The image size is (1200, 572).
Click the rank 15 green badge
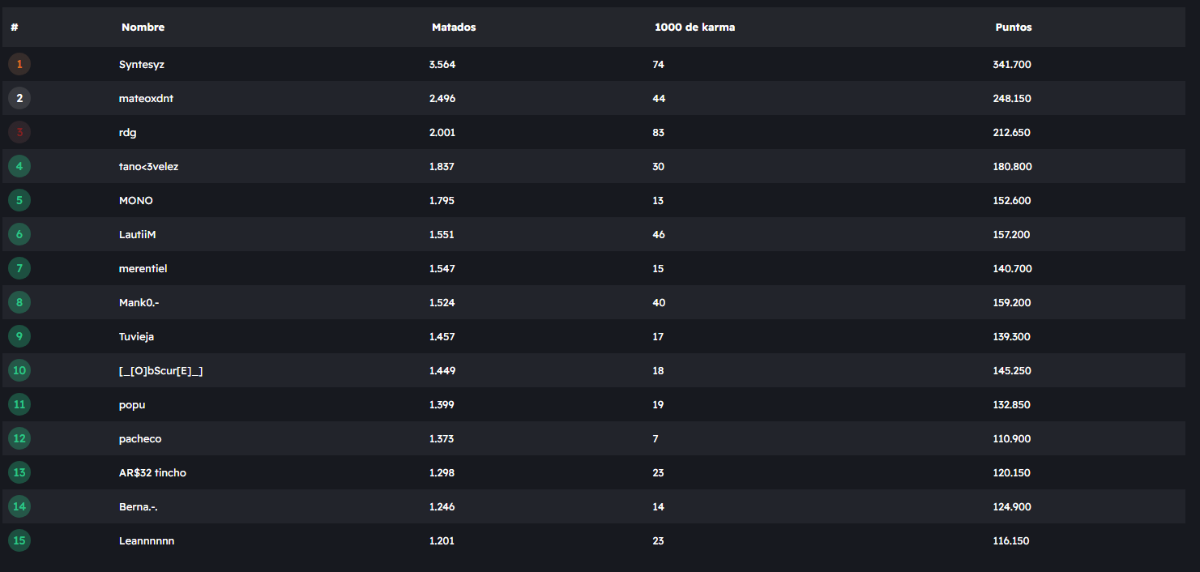19,540
